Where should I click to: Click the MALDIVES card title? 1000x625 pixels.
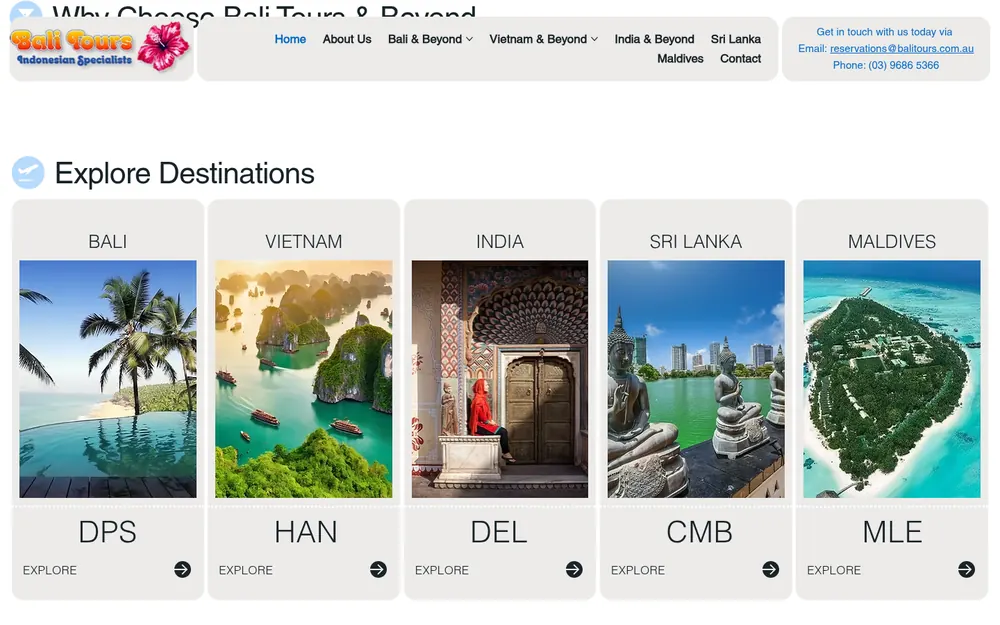click(892, 242)
